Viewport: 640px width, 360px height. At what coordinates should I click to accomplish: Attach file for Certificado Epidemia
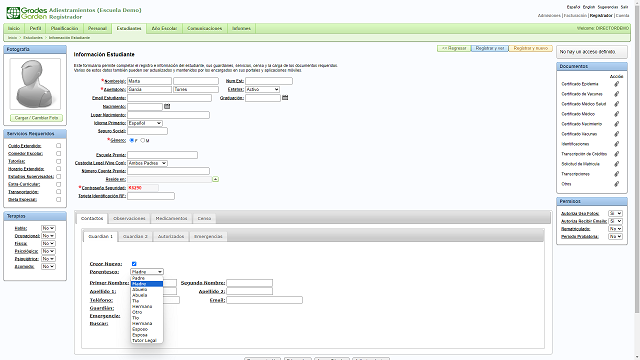(x=616, y=84)
